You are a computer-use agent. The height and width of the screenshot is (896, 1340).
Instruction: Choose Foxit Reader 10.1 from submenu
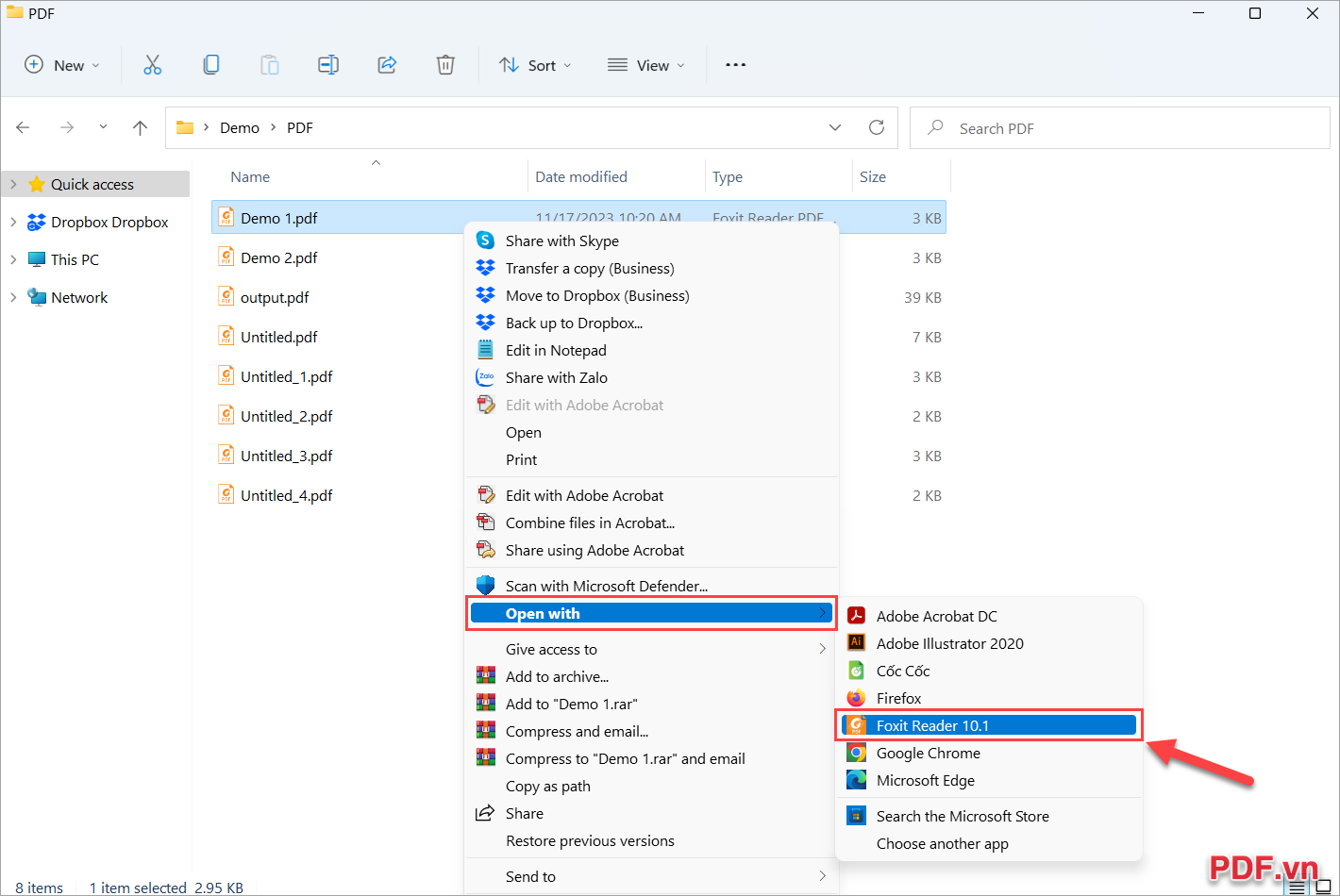click(989, 725)
